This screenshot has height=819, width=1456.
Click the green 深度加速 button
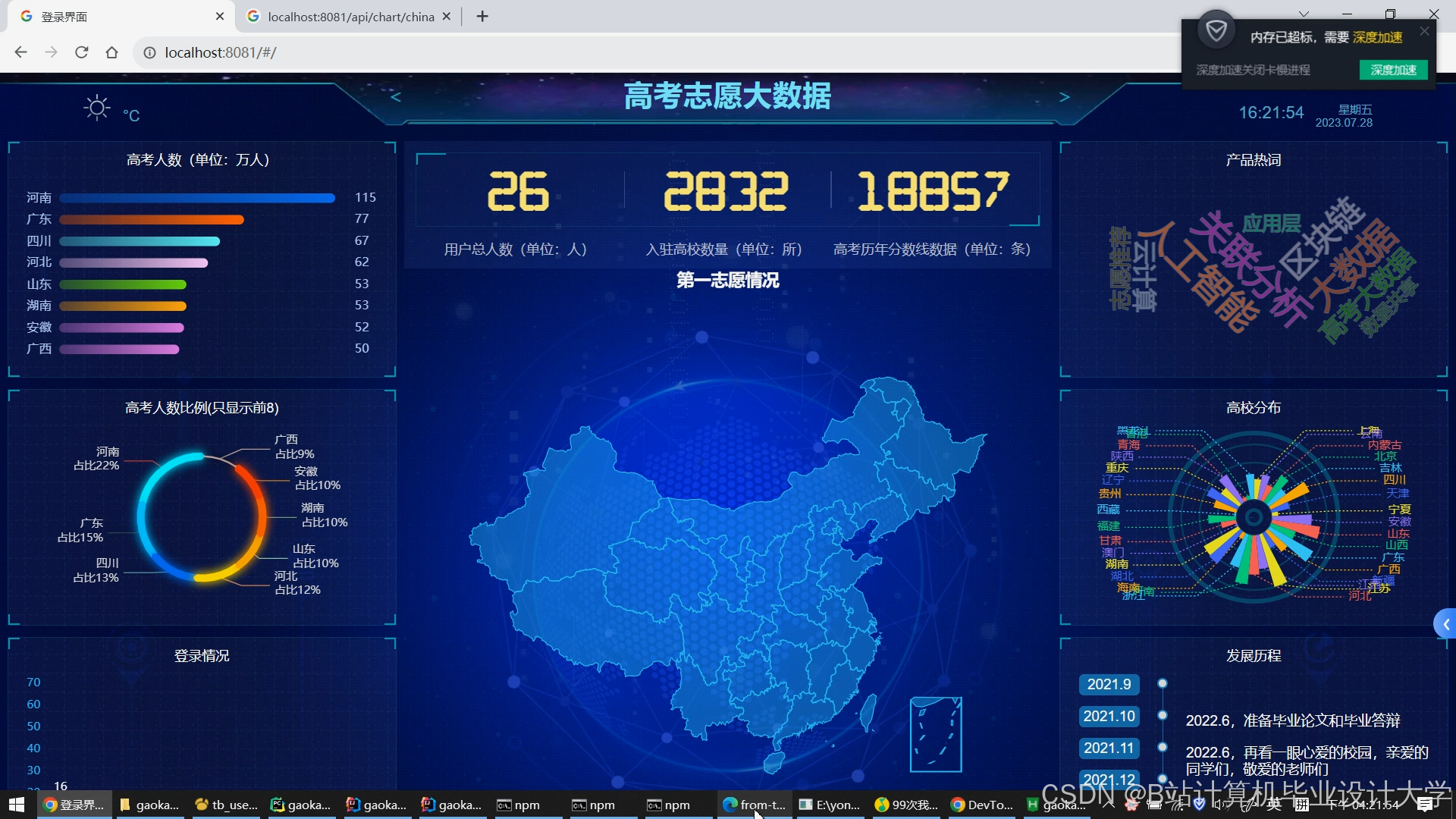click(x=1393, y=70)
